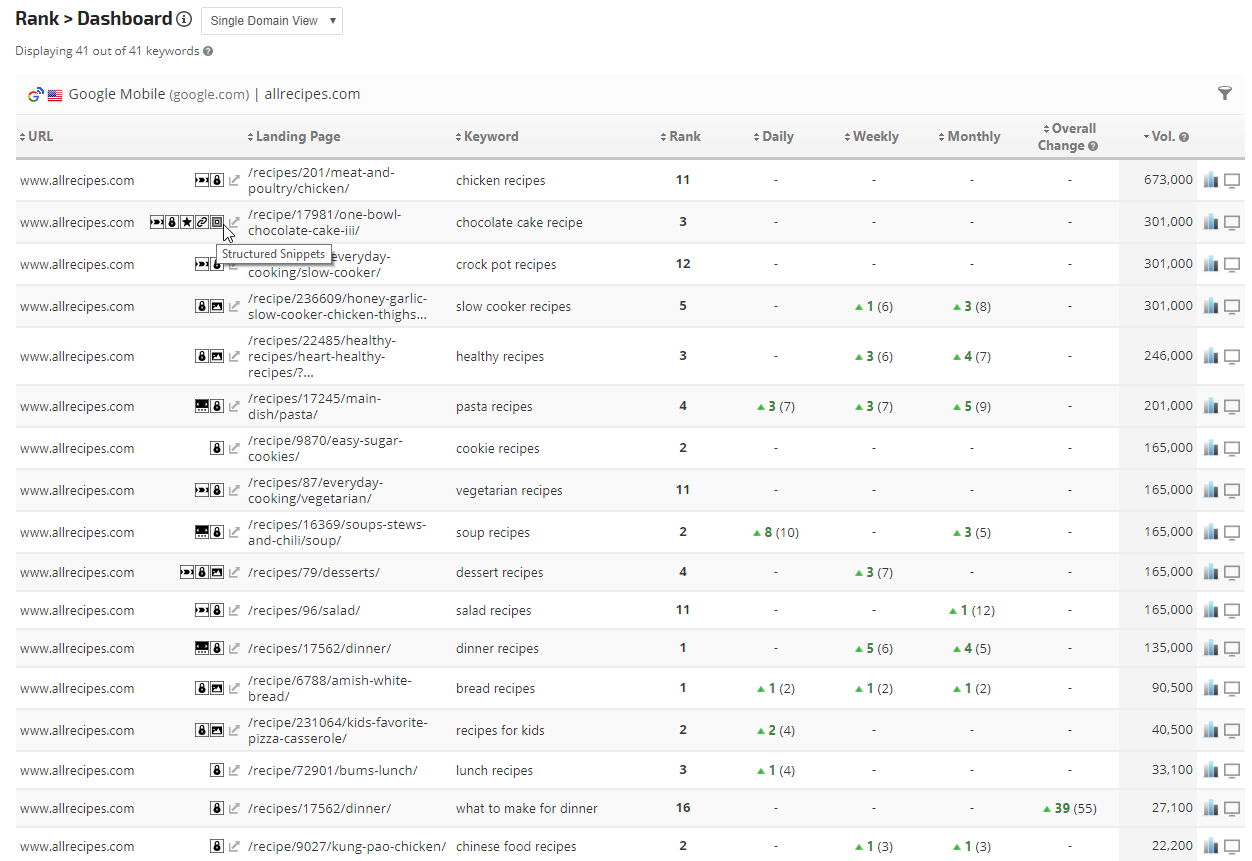
Task: Click star icon in chocolate cake row
Action: pyautogui.click(x=186, y=222)
